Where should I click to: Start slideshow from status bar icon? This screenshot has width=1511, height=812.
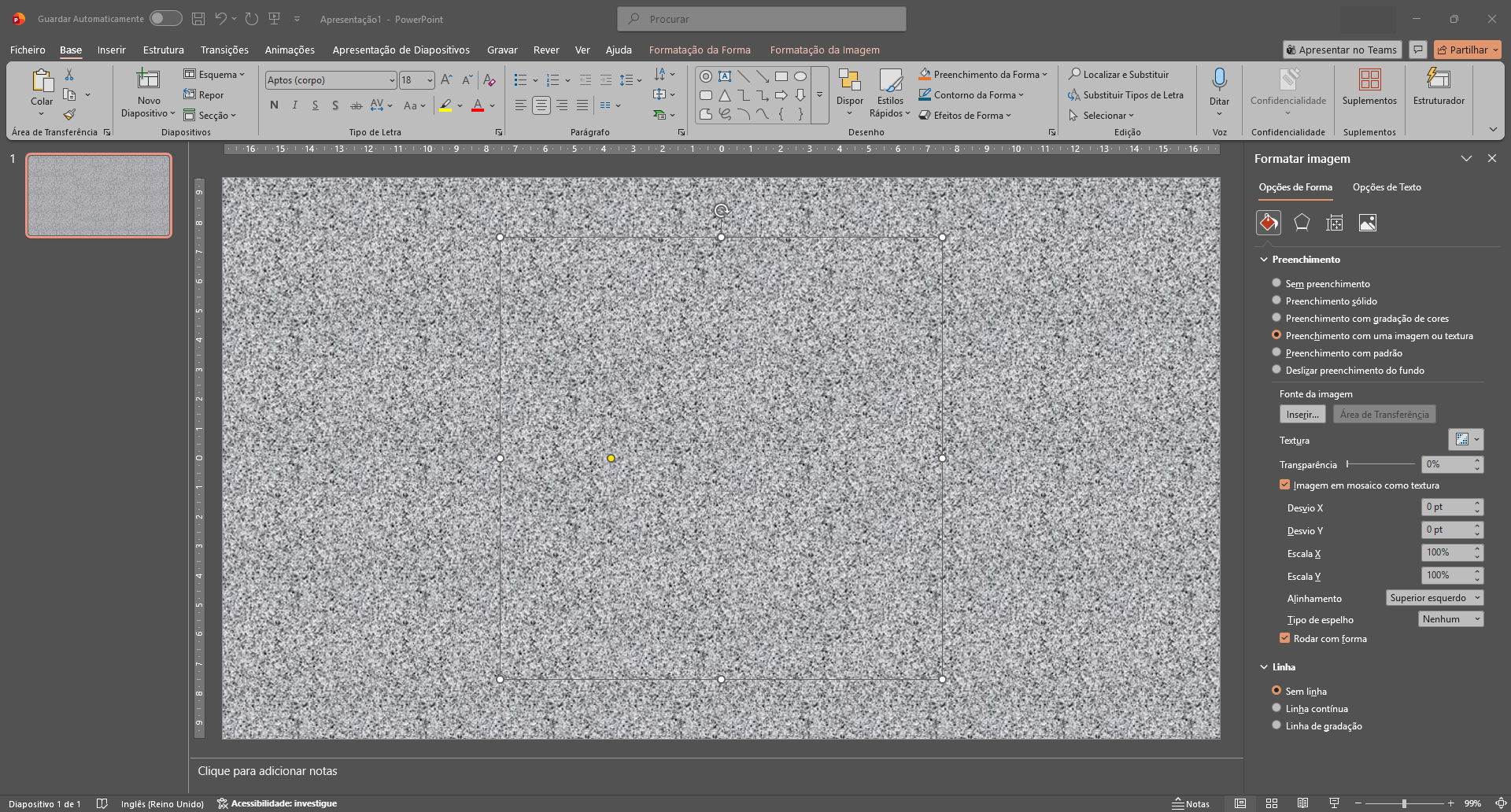tap(1334, 803)
